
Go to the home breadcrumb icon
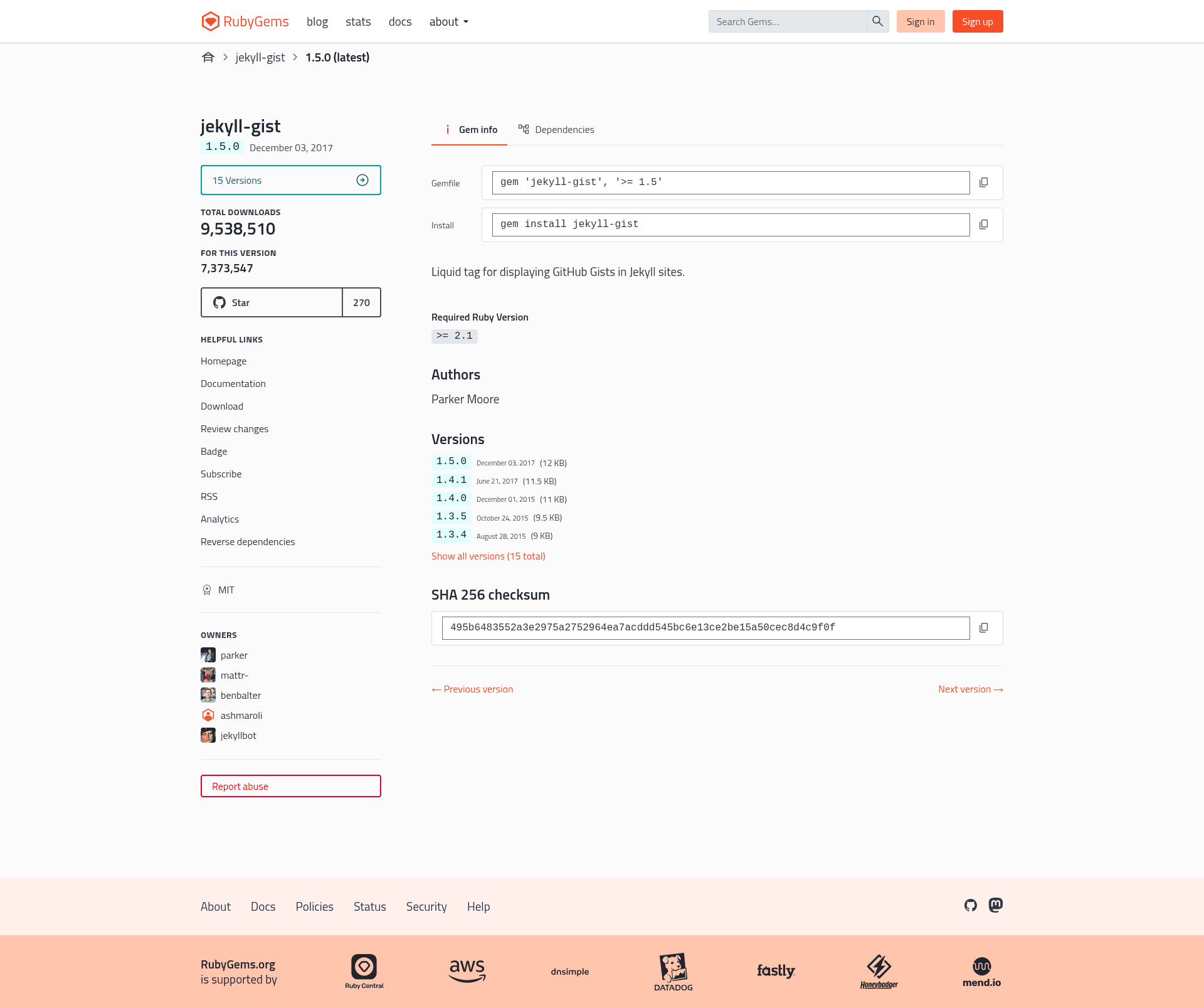[x=208, y=58]
